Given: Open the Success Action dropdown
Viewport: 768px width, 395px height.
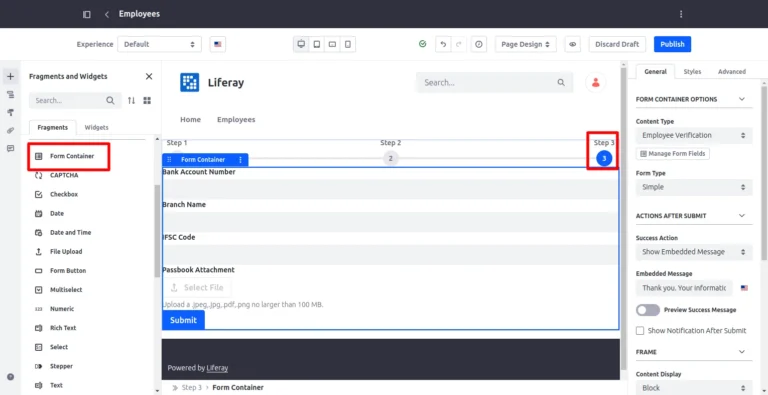Looking at the screenshot, I should [x=694, y=252].
